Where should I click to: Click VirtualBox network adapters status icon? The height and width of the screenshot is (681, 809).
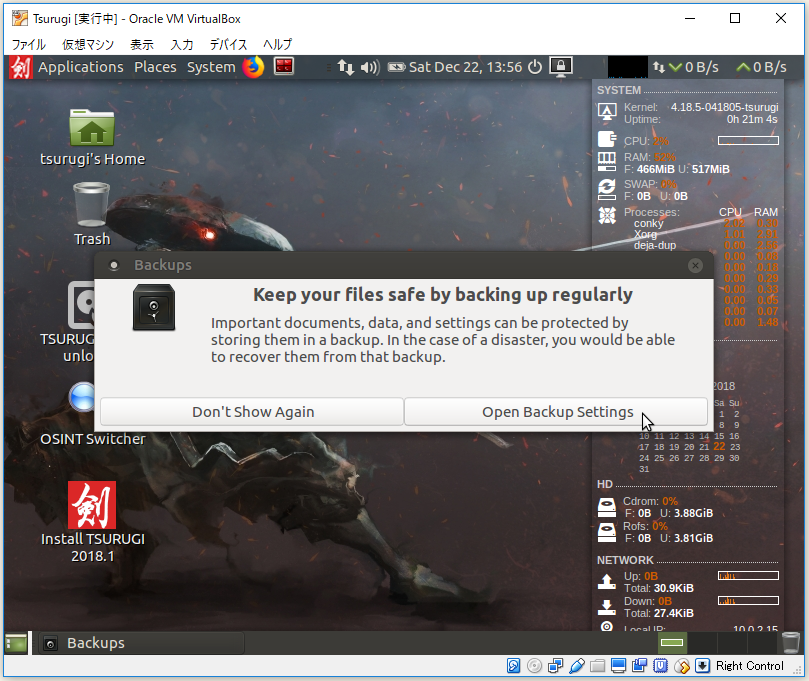tap(556, 666)
